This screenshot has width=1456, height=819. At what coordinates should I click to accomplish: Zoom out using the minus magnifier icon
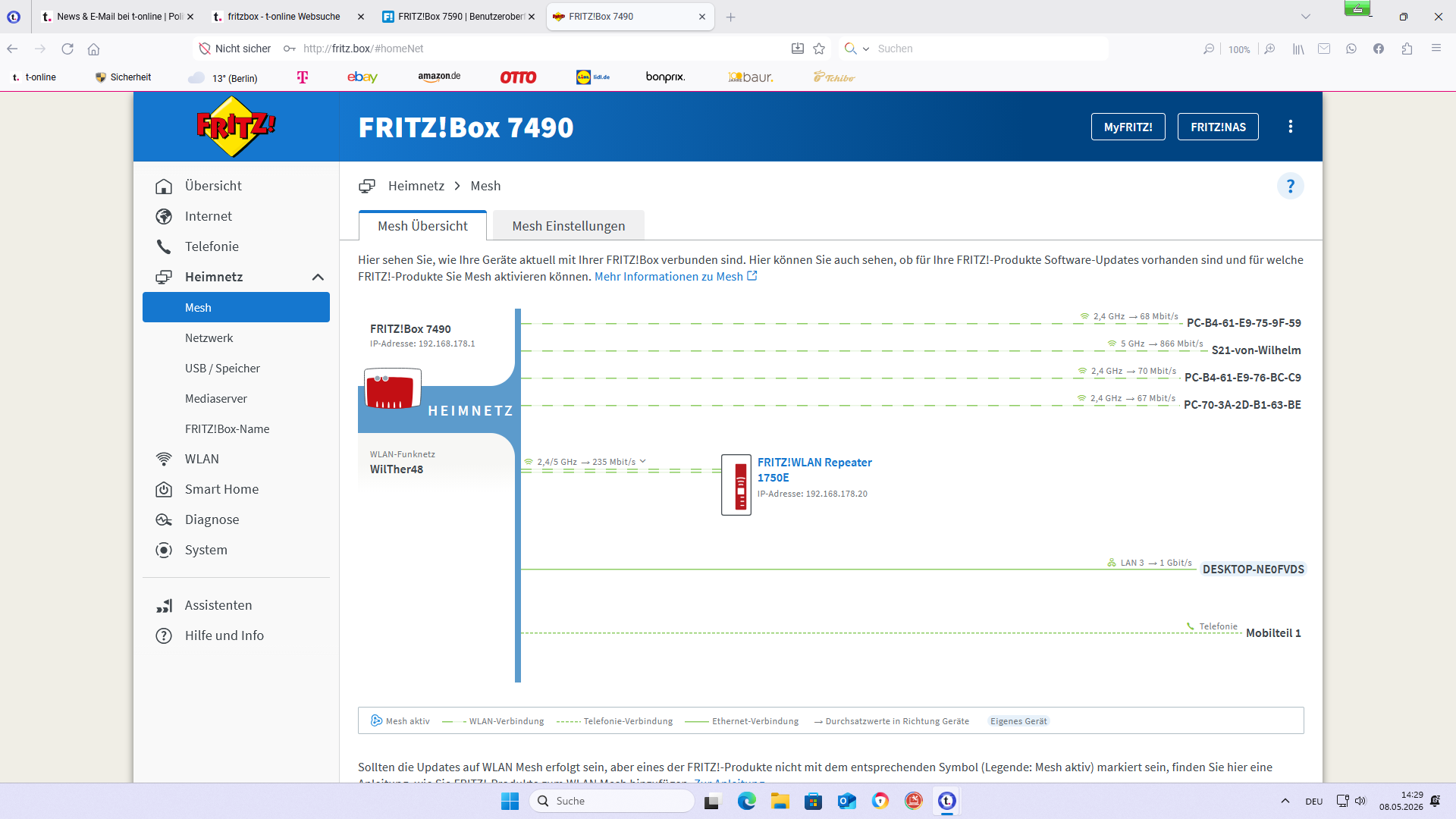1209,49
